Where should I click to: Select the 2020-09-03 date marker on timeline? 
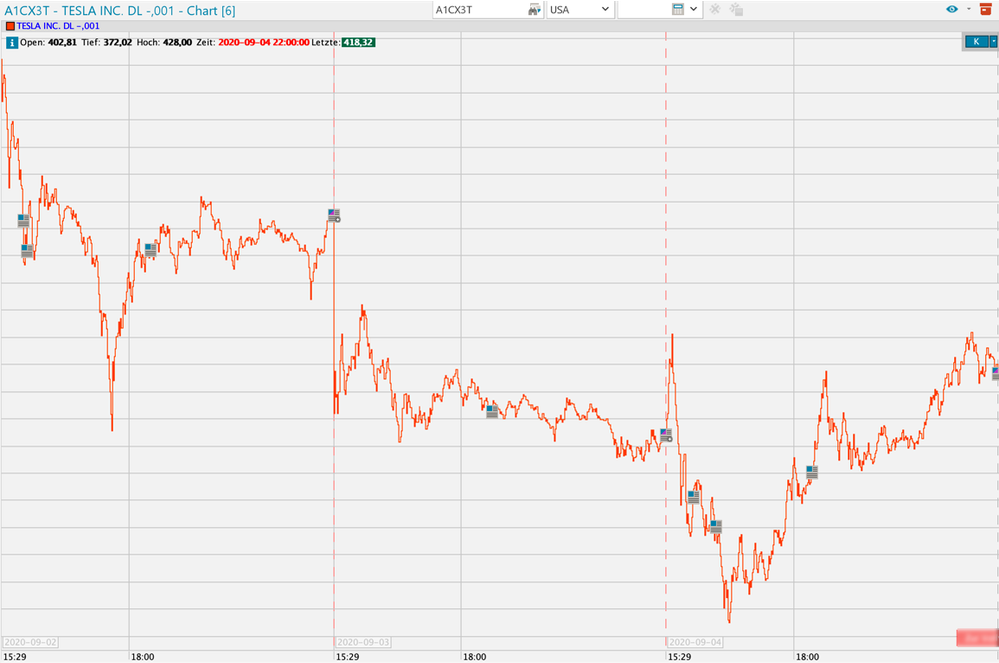364,641
